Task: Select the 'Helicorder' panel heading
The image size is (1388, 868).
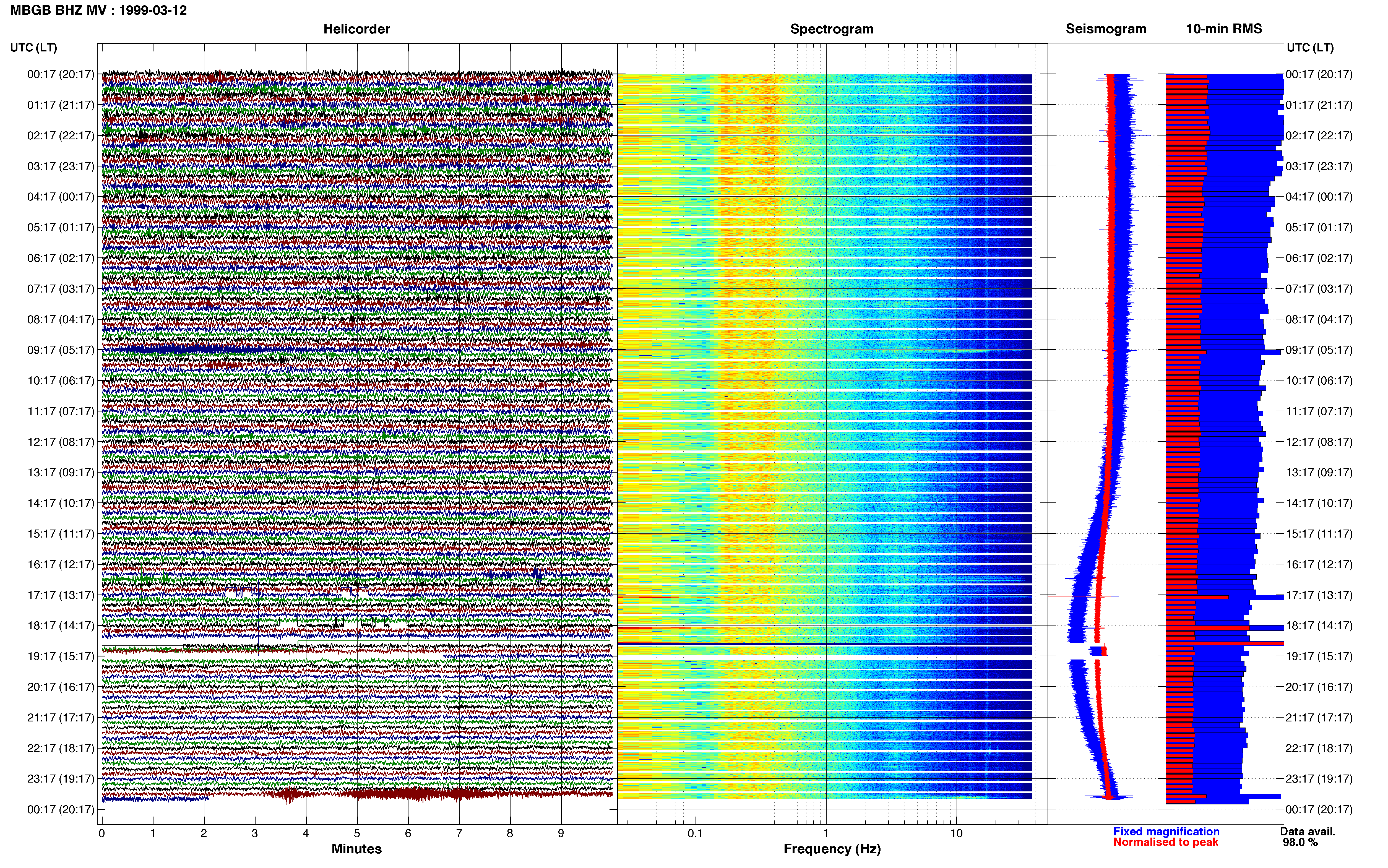Action: (x=356, y=29)
